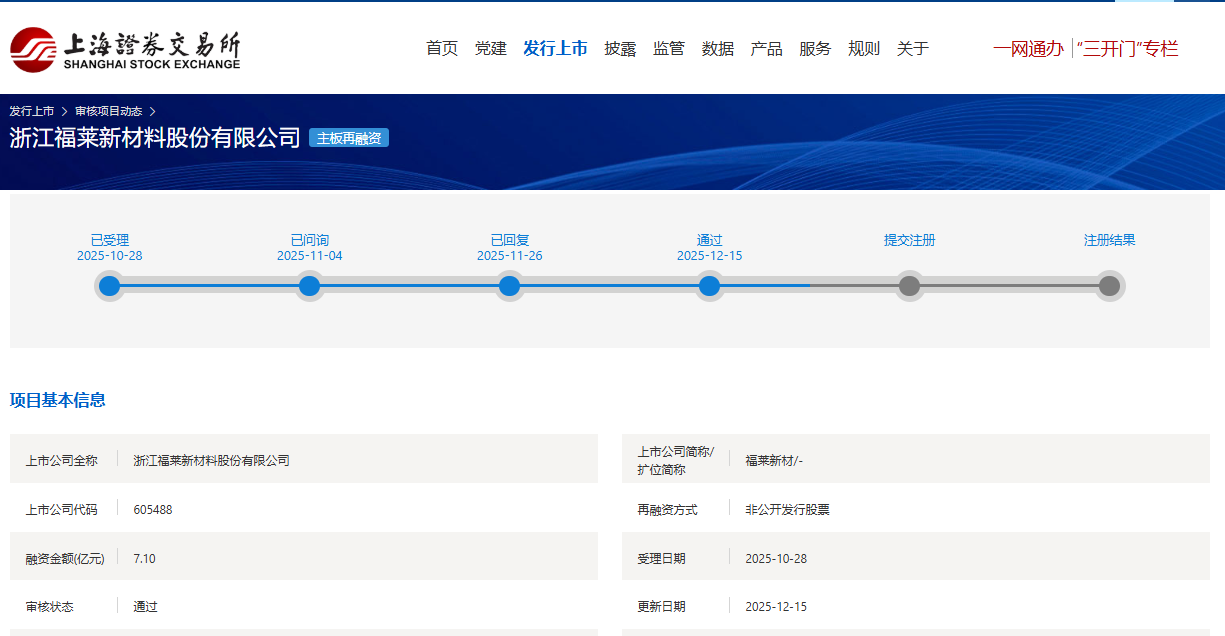Open the 服务 navigation item
The image size is (1225, 636).
[815, 48]
